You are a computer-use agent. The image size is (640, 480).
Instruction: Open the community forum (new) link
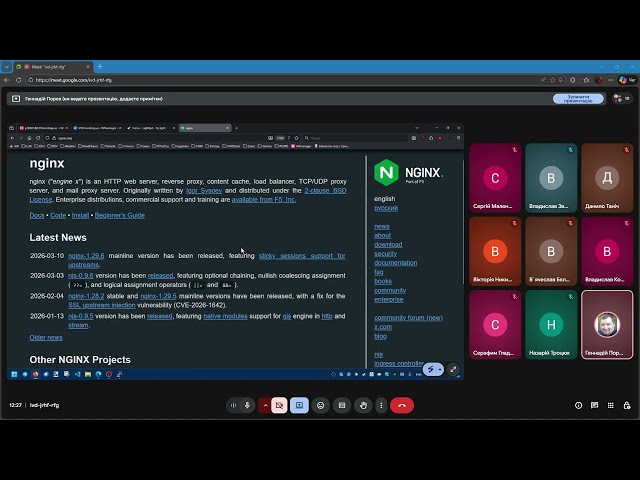(409, 318)
